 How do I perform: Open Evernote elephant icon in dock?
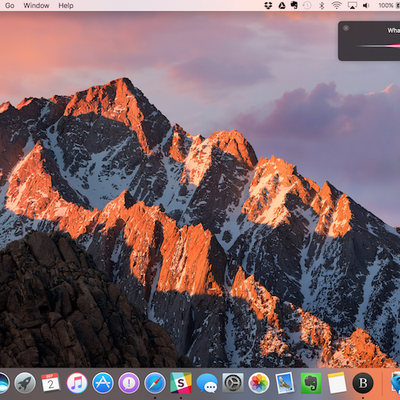tap(311, 383)
